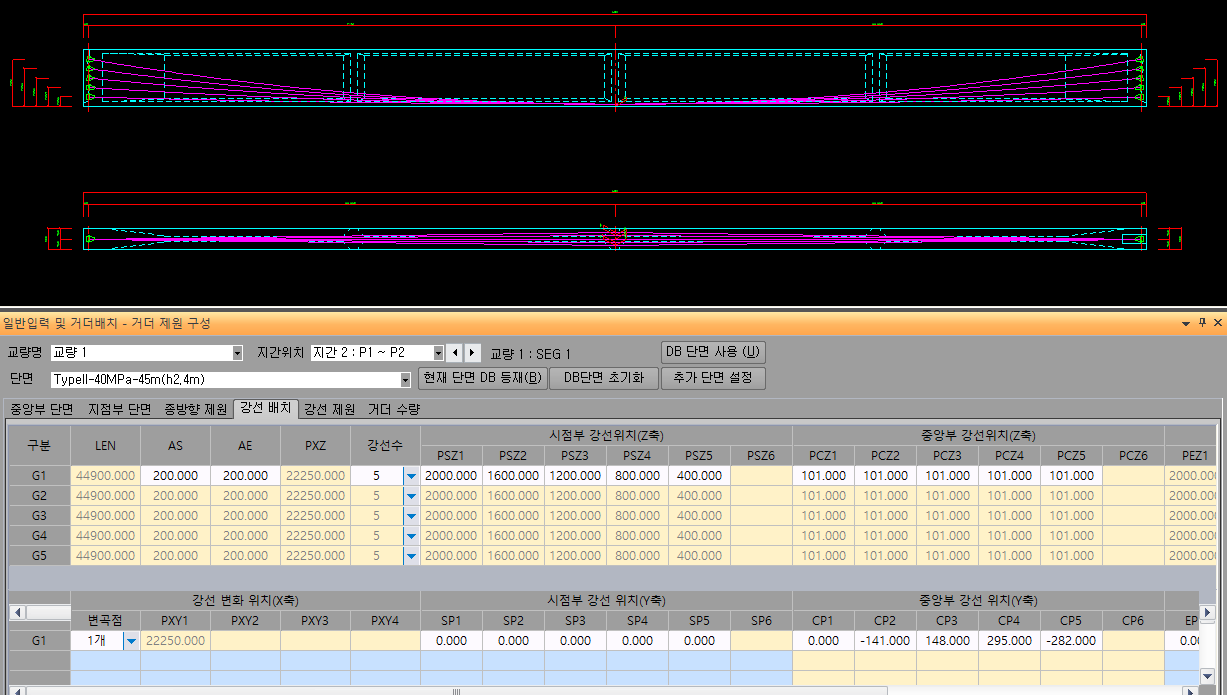Click the PXZ column header
This screenshot has height=695, width=1227.
click(315, 446)
